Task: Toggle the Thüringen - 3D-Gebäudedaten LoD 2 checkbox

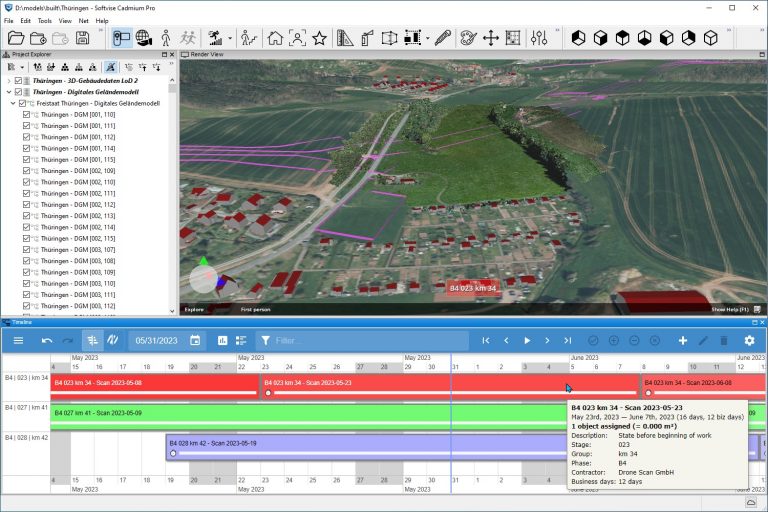Action: pos(19,80)
